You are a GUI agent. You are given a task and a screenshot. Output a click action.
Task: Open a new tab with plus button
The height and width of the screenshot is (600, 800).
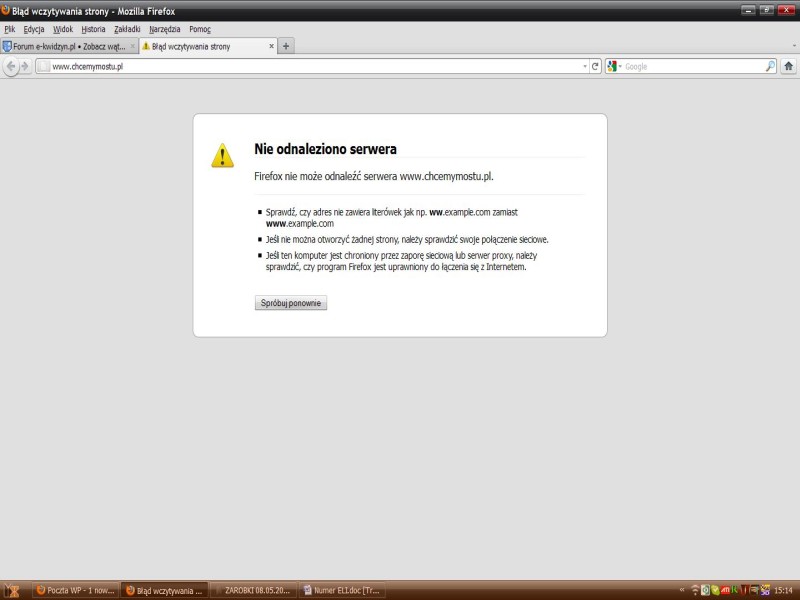pos(286,46)
